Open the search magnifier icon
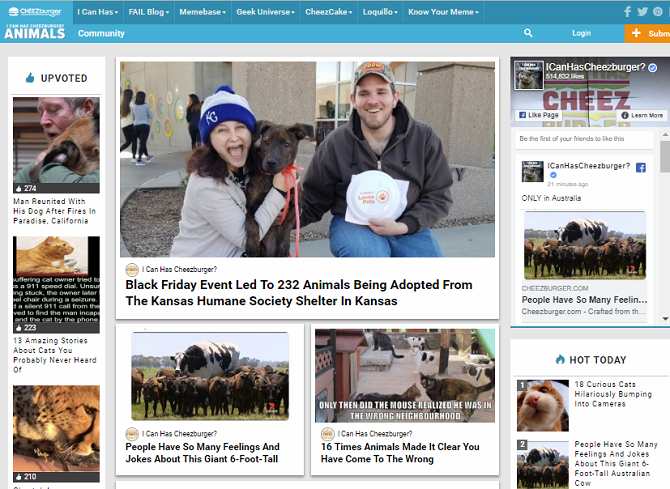 528,33
